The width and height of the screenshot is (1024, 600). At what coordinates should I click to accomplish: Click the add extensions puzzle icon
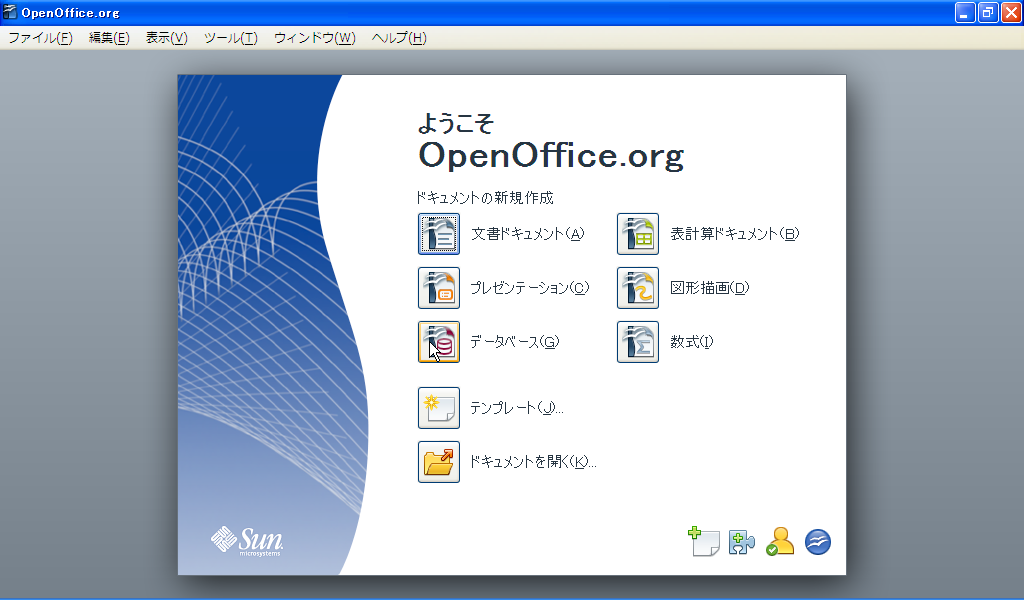[x=742, y=542]
